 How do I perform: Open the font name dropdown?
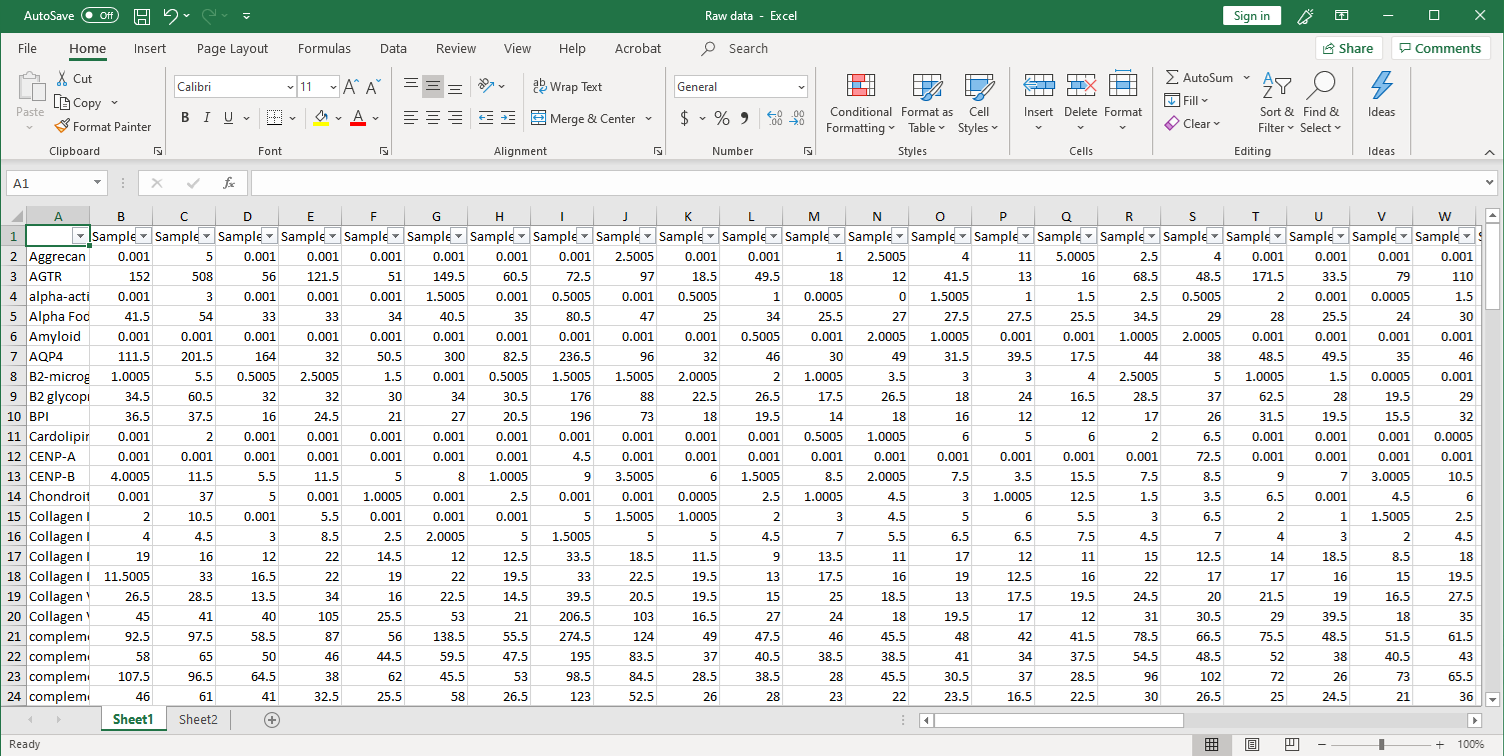tap(290, 87)
